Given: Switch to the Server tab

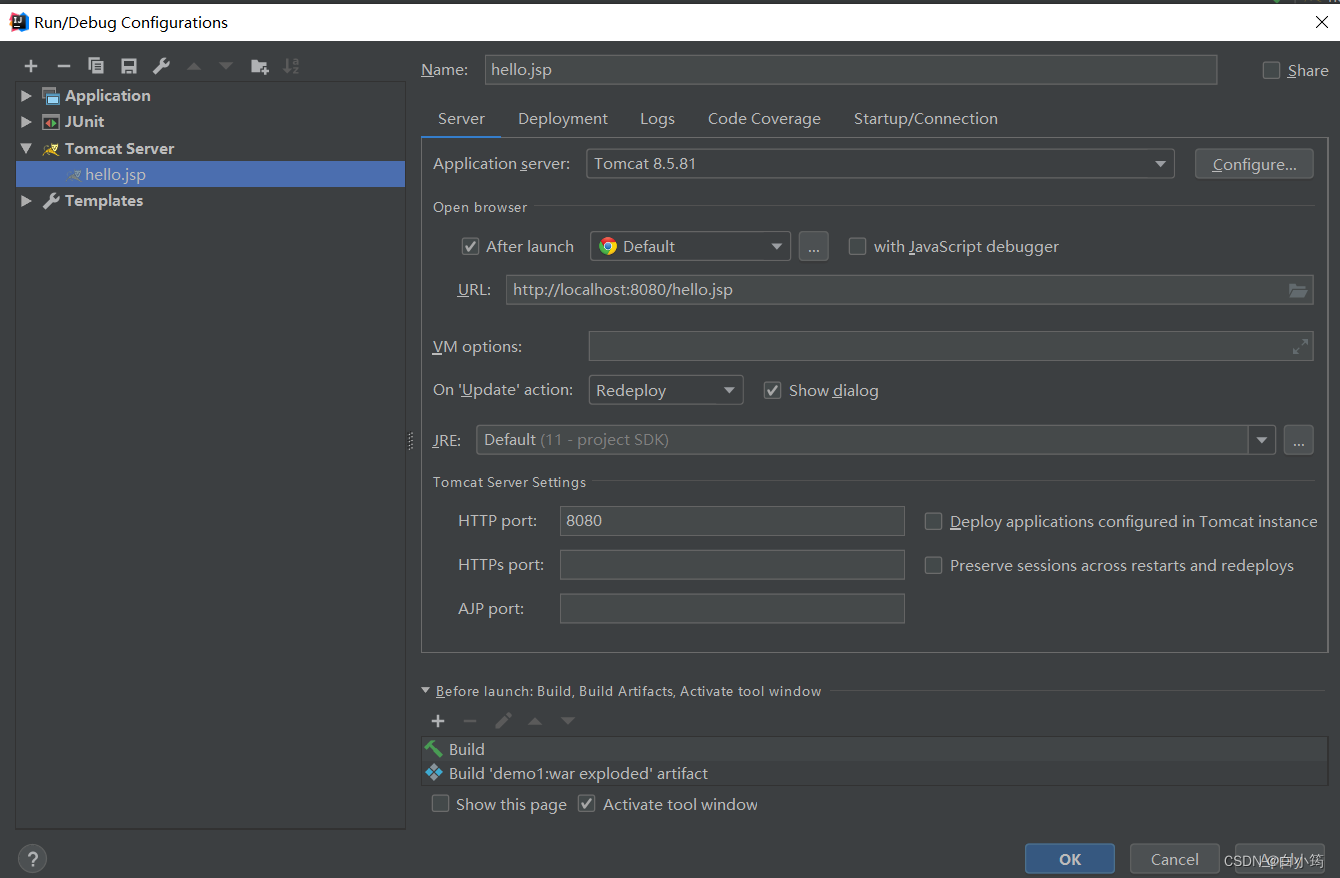Looking at the screenshot, I should tap(461, 119).
